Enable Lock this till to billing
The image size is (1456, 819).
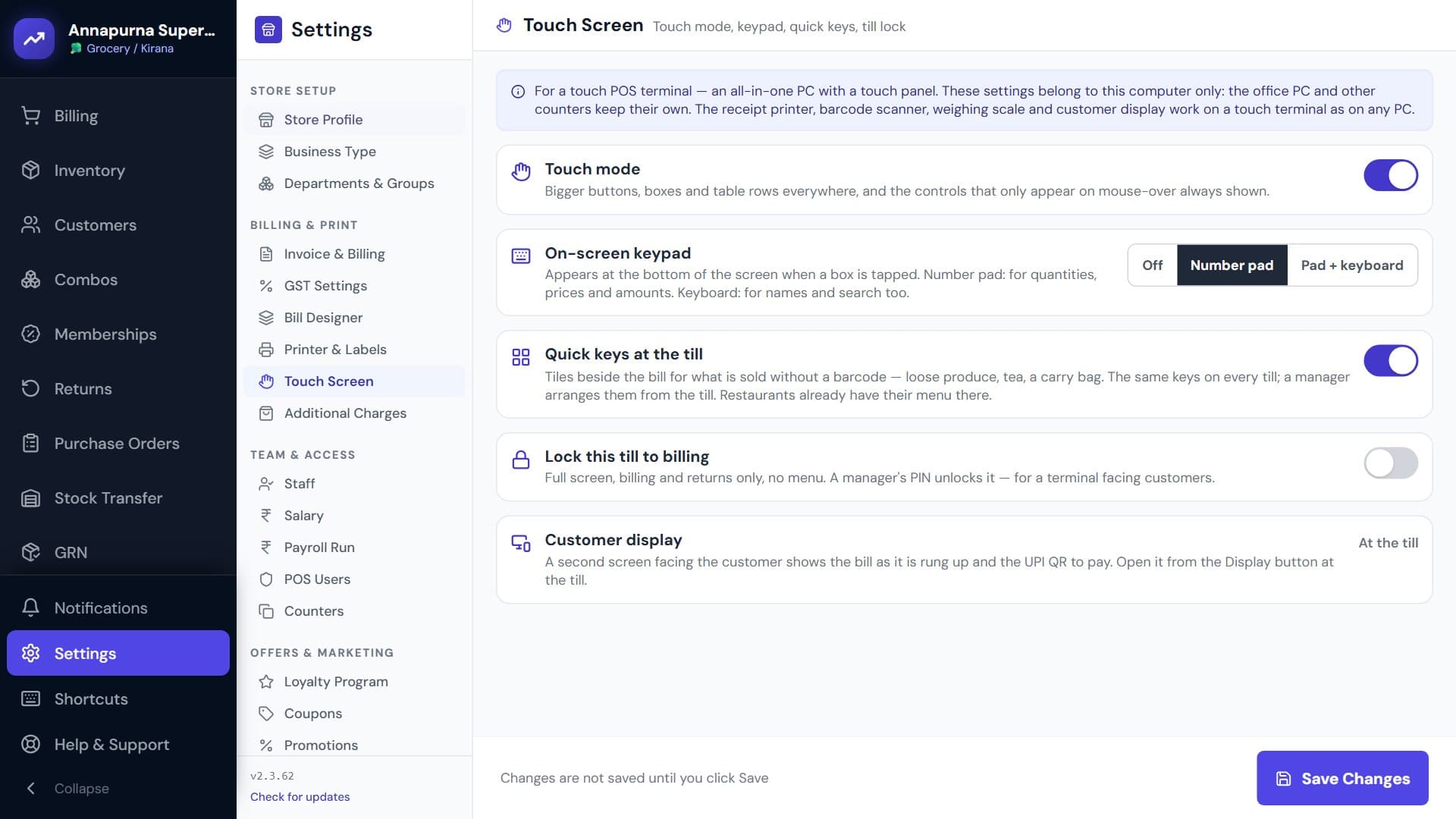[x=1391, y=463]
